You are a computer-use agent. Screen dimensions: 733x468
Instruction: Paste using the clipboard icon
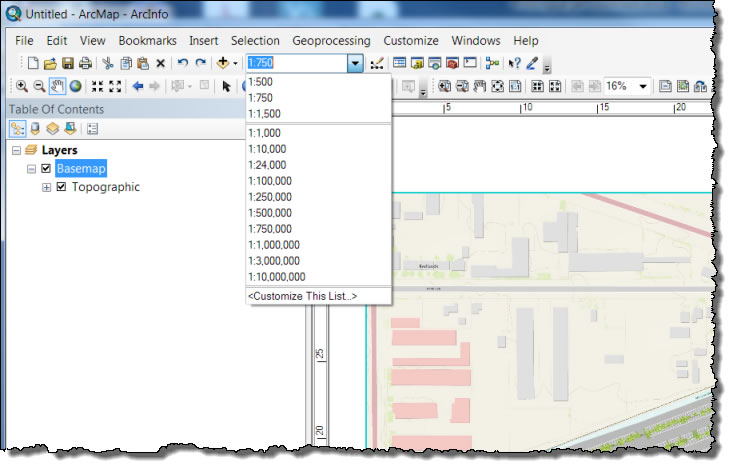[x=143, y=63]
